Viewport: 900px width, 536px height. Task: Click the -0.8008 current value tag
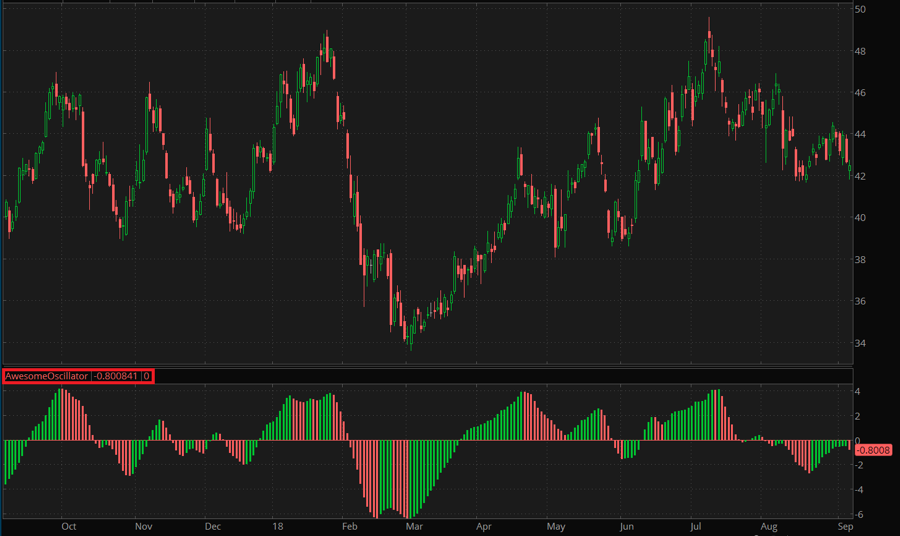tap(872, 450)
